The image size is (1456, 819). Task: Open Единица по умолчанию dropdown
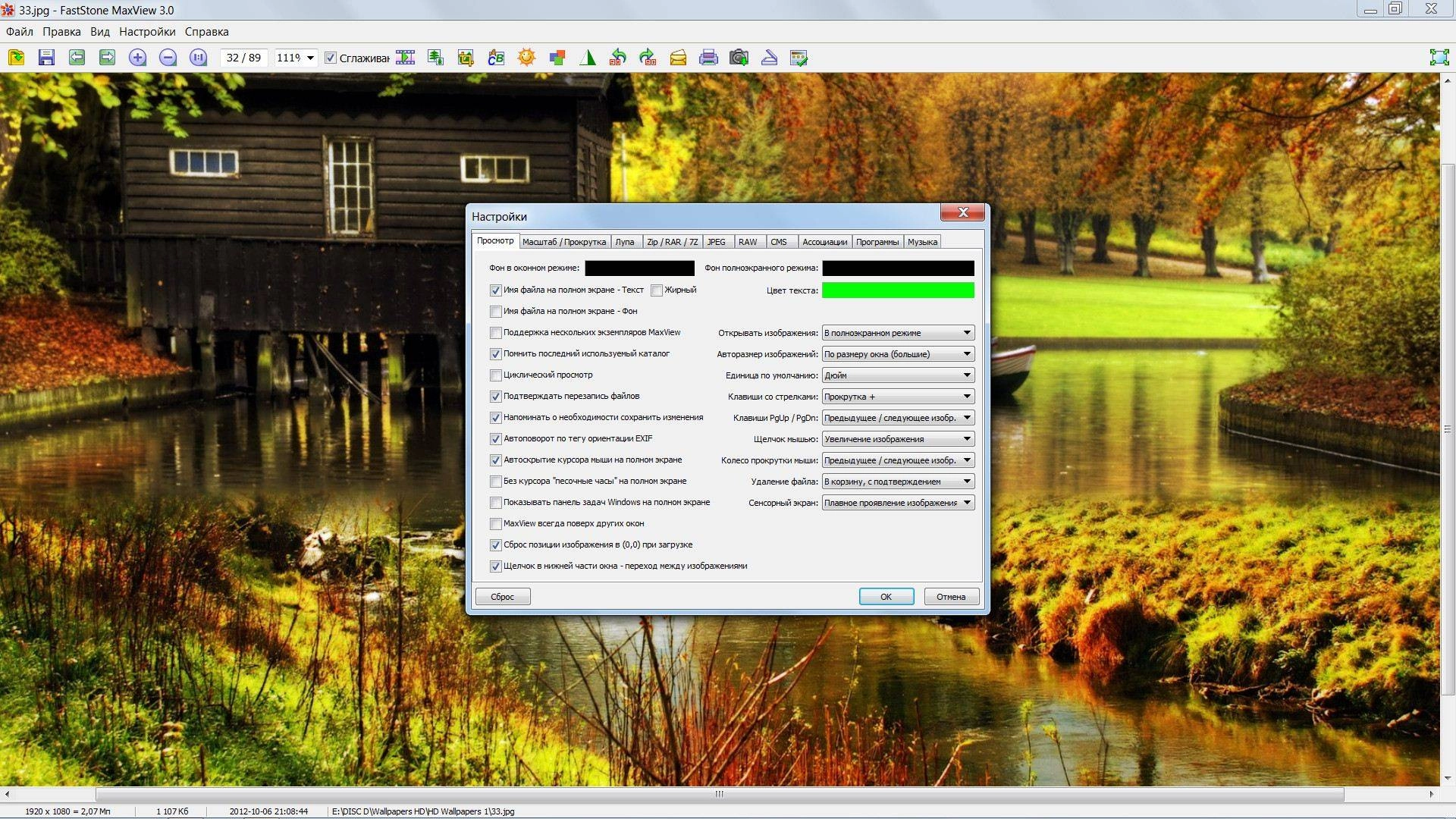point(898,375)
